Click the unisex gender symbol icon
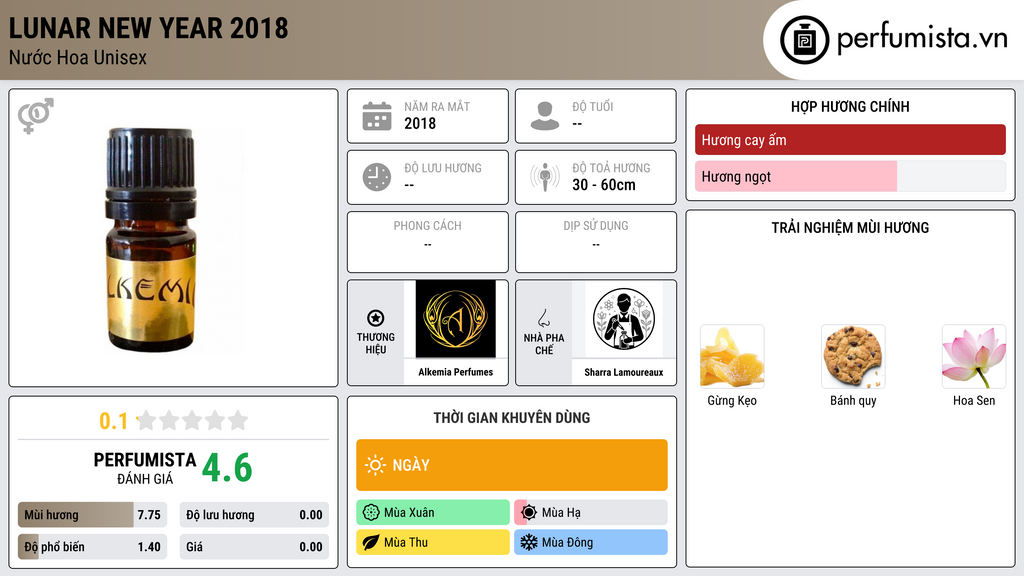Screen dimensions: 1024x576 [36, 116]
